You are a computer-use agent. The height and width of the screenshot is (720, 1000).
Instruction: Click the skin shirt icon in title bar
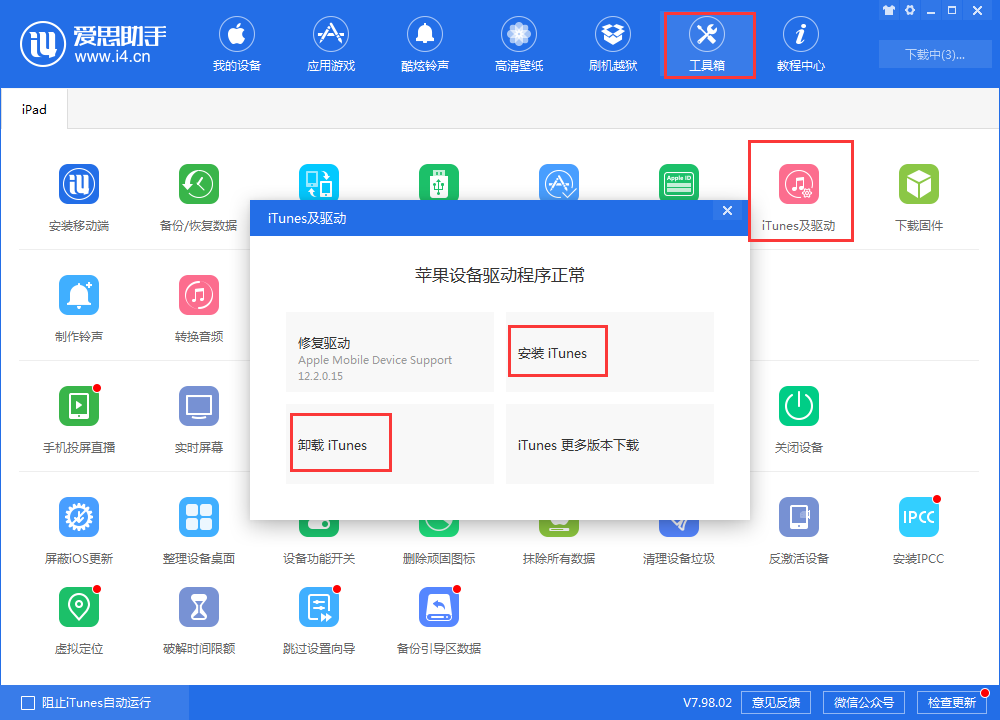click(889, 10)
